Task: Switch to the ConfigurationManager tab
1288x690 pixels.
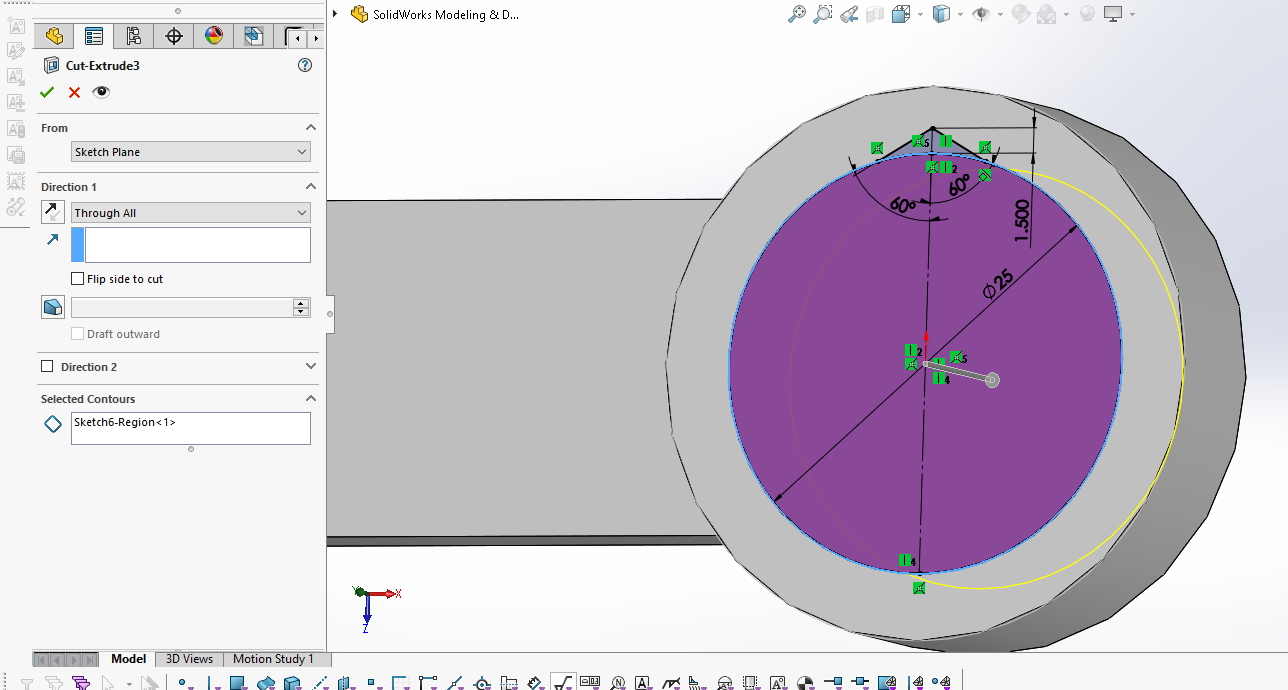Action: (x=133, y=37)
